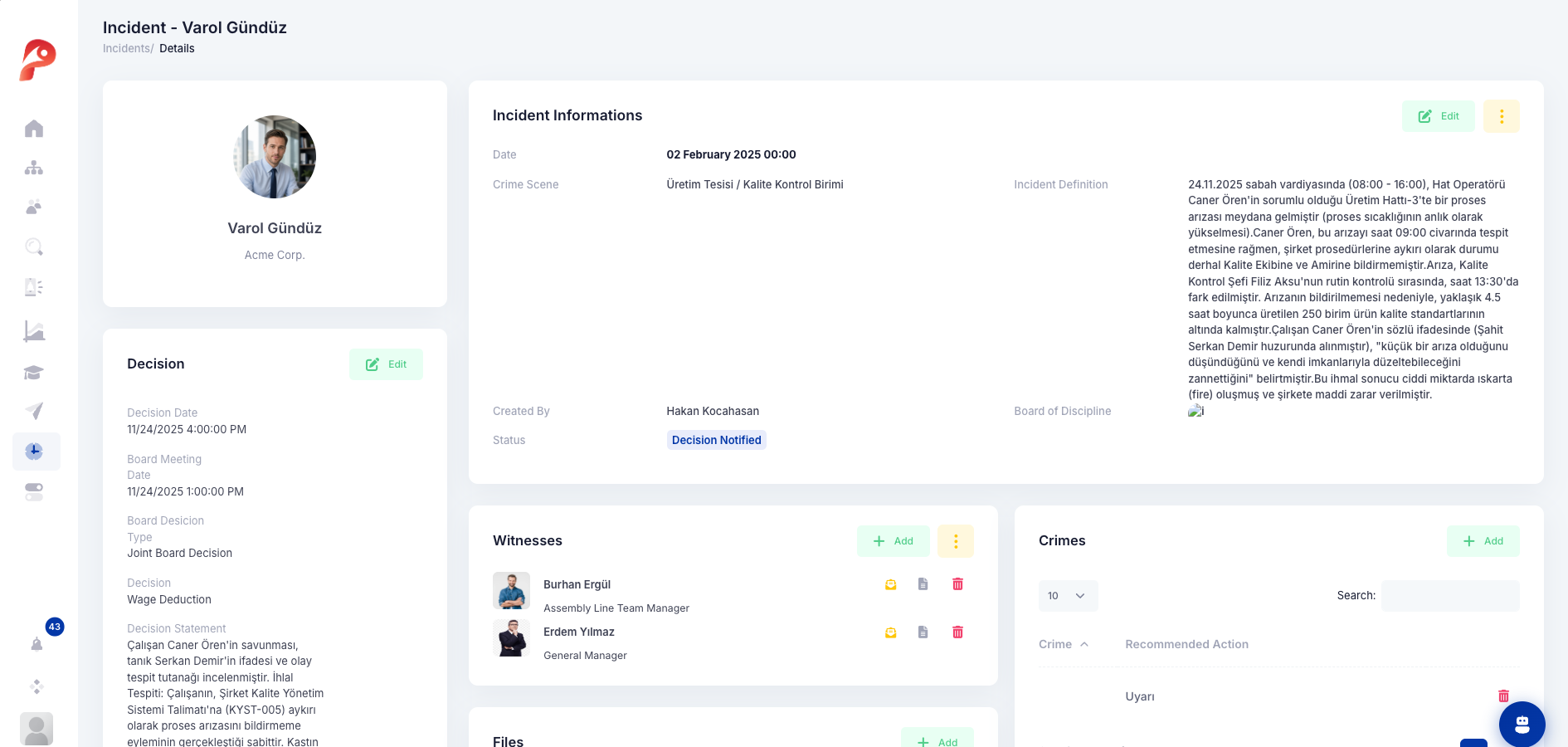Open the Home icon in sidebar
The width and height of the screenshot is (1568, 747).
34,129
